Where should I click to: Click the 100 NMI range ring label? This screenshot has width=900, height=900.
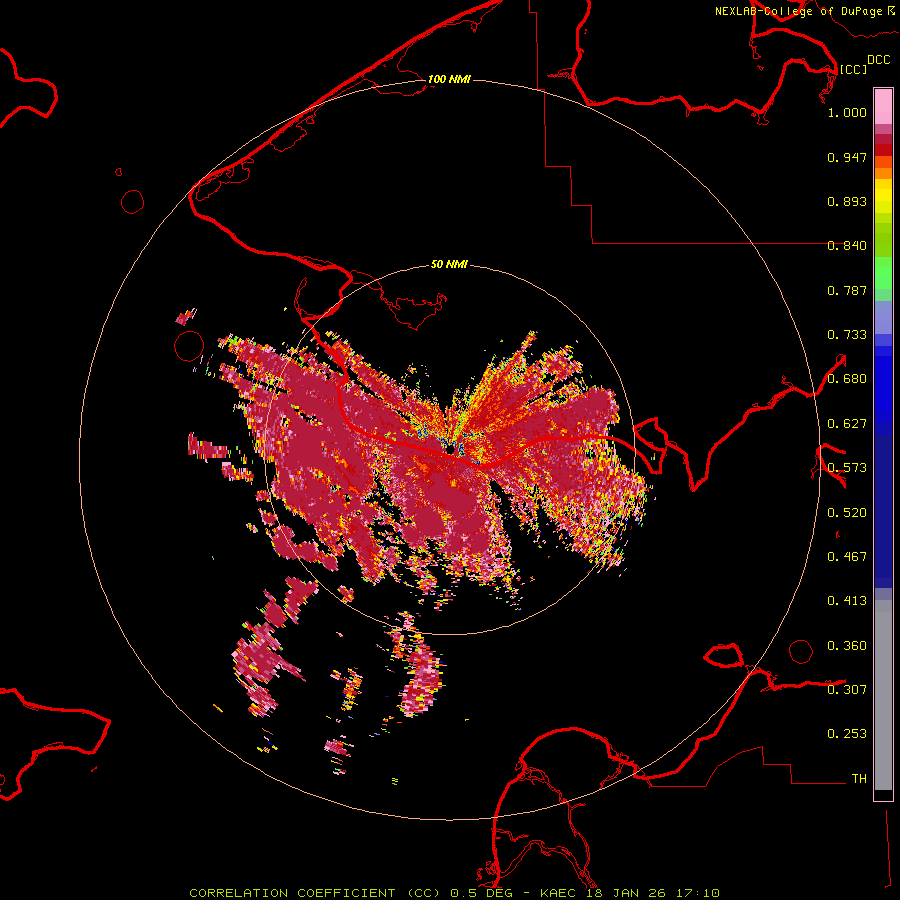[449, 79]
